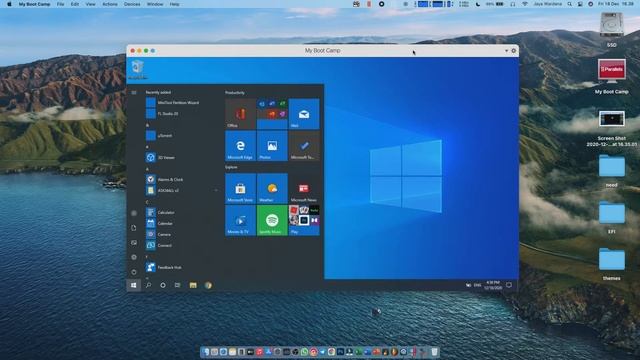Open Pictures from Start menu sidebar
This screenshot has width=640, height=360.
133,242
